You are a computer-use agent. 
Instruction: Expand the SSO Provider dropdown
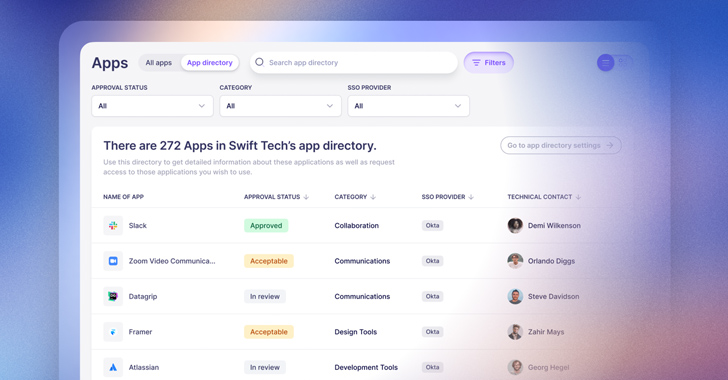[x=409, y=106]
